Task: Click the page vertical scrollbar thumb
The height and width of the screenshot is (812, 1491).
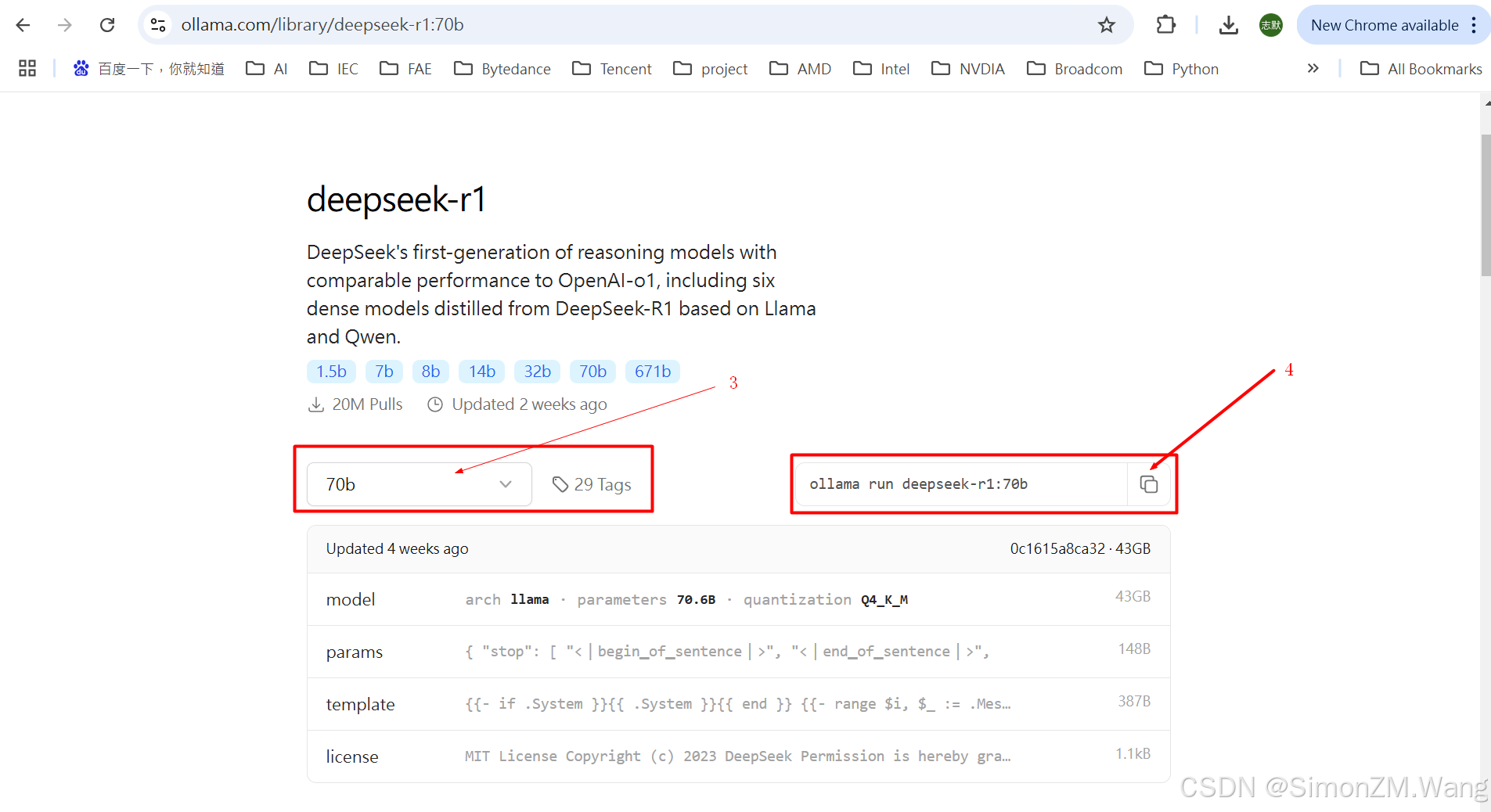Action: [1486, 205]
